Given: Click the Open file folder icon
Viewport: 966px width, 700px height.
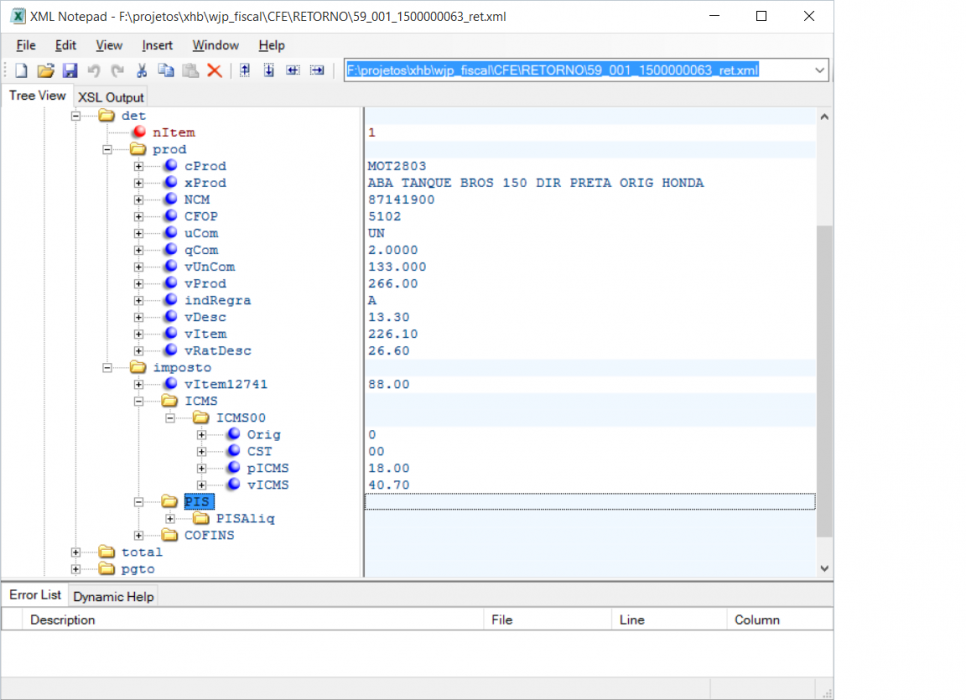Looking at the screenshot, I should pyautogui.click(x=45, y=70).
